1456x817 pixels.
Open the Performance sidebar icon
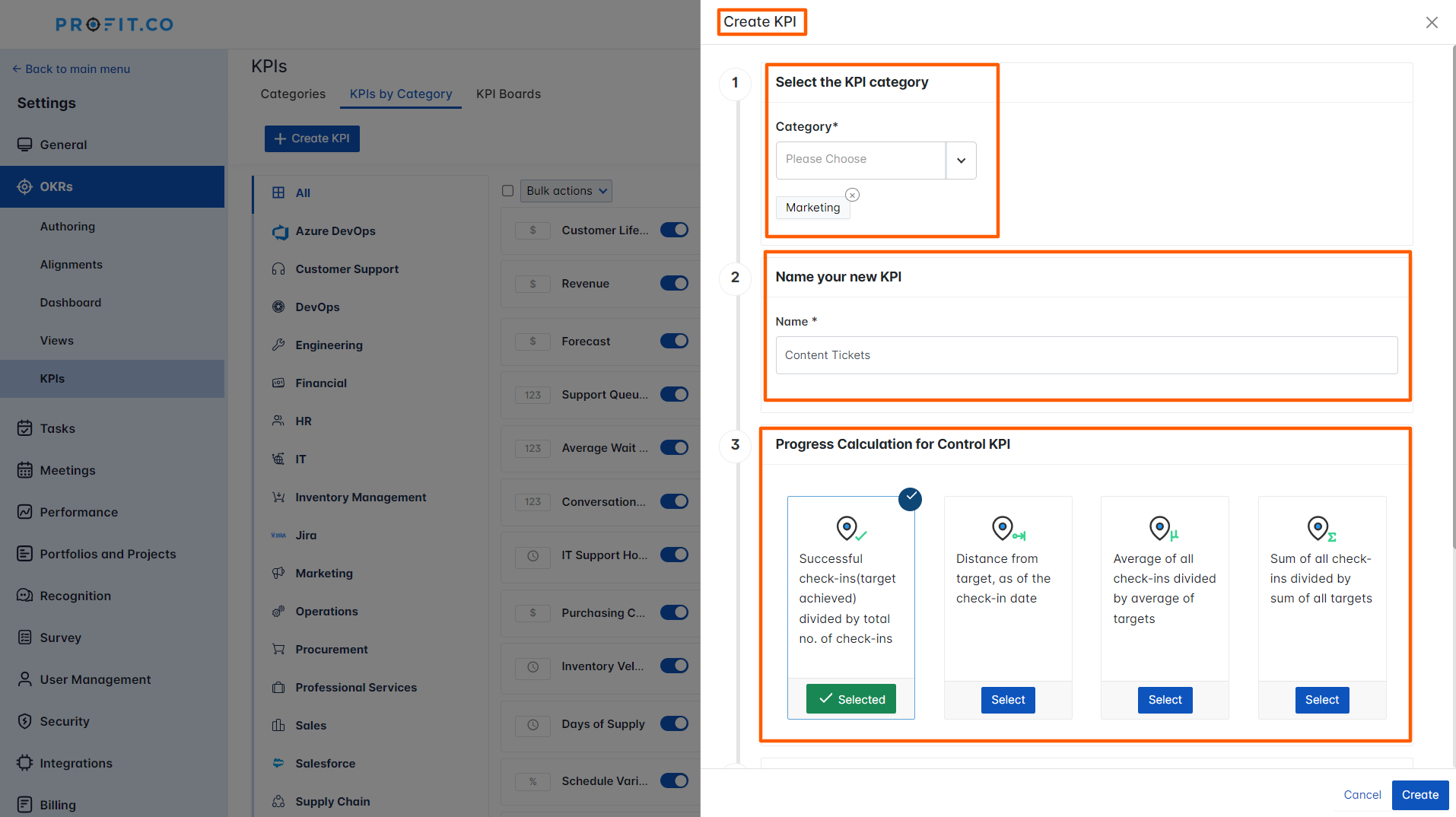click(x=25, y=512)
